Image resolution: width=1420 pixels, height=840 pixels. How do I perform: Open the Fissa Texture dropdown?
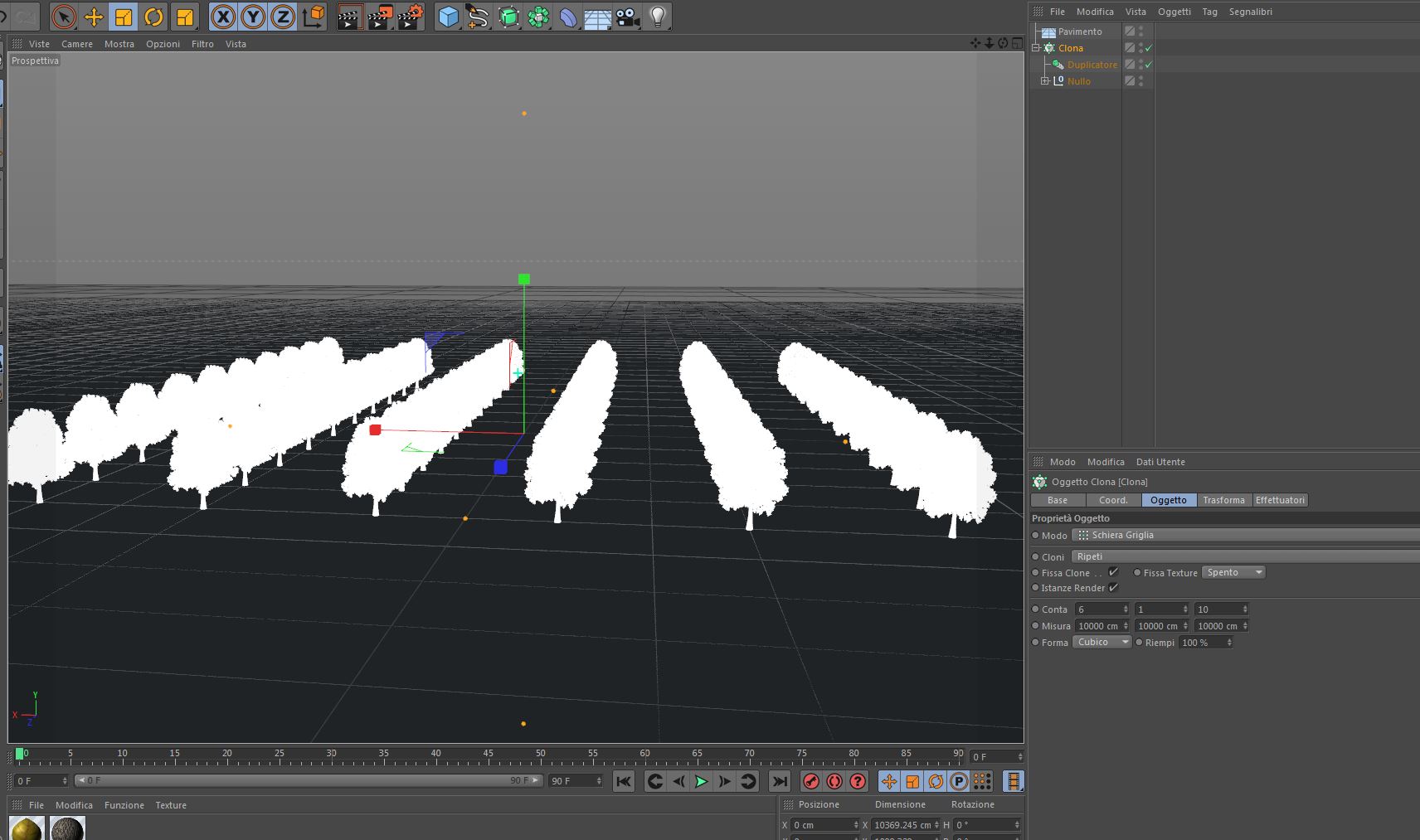click(x=1234, y=572)
